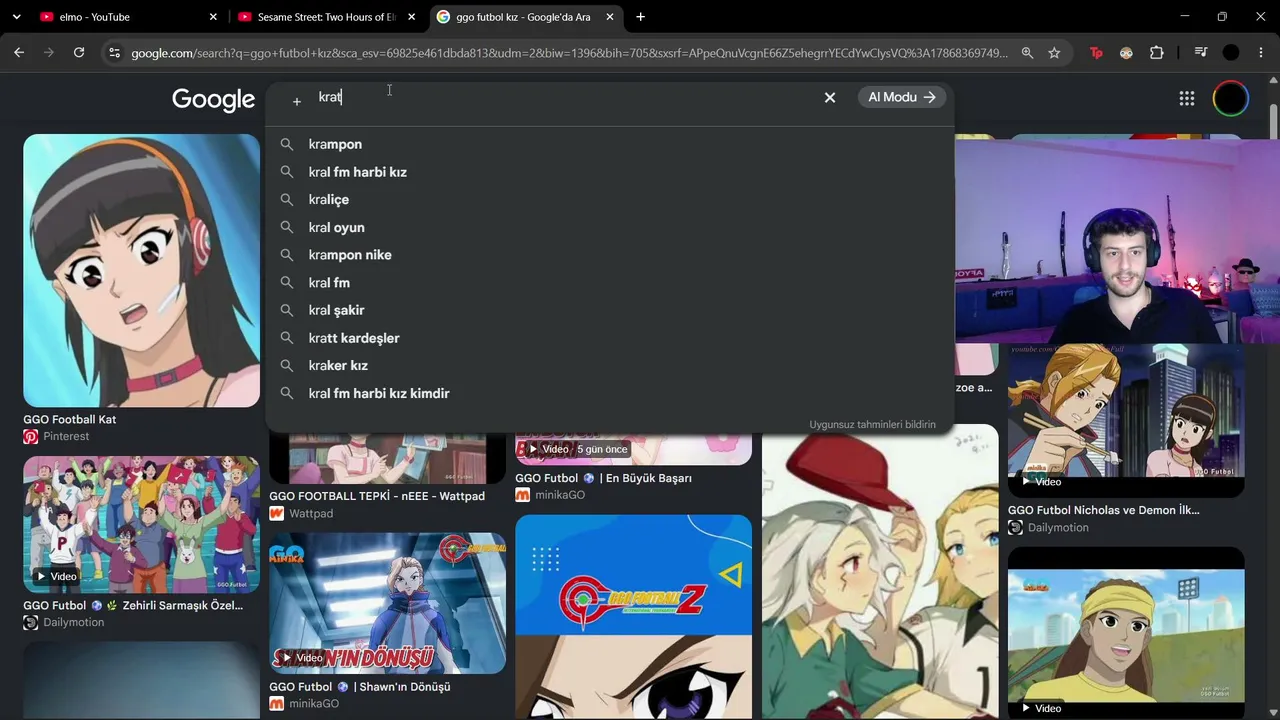Switch to AI Modu
Screen dimensions: 1280x720
pos(901,97)
